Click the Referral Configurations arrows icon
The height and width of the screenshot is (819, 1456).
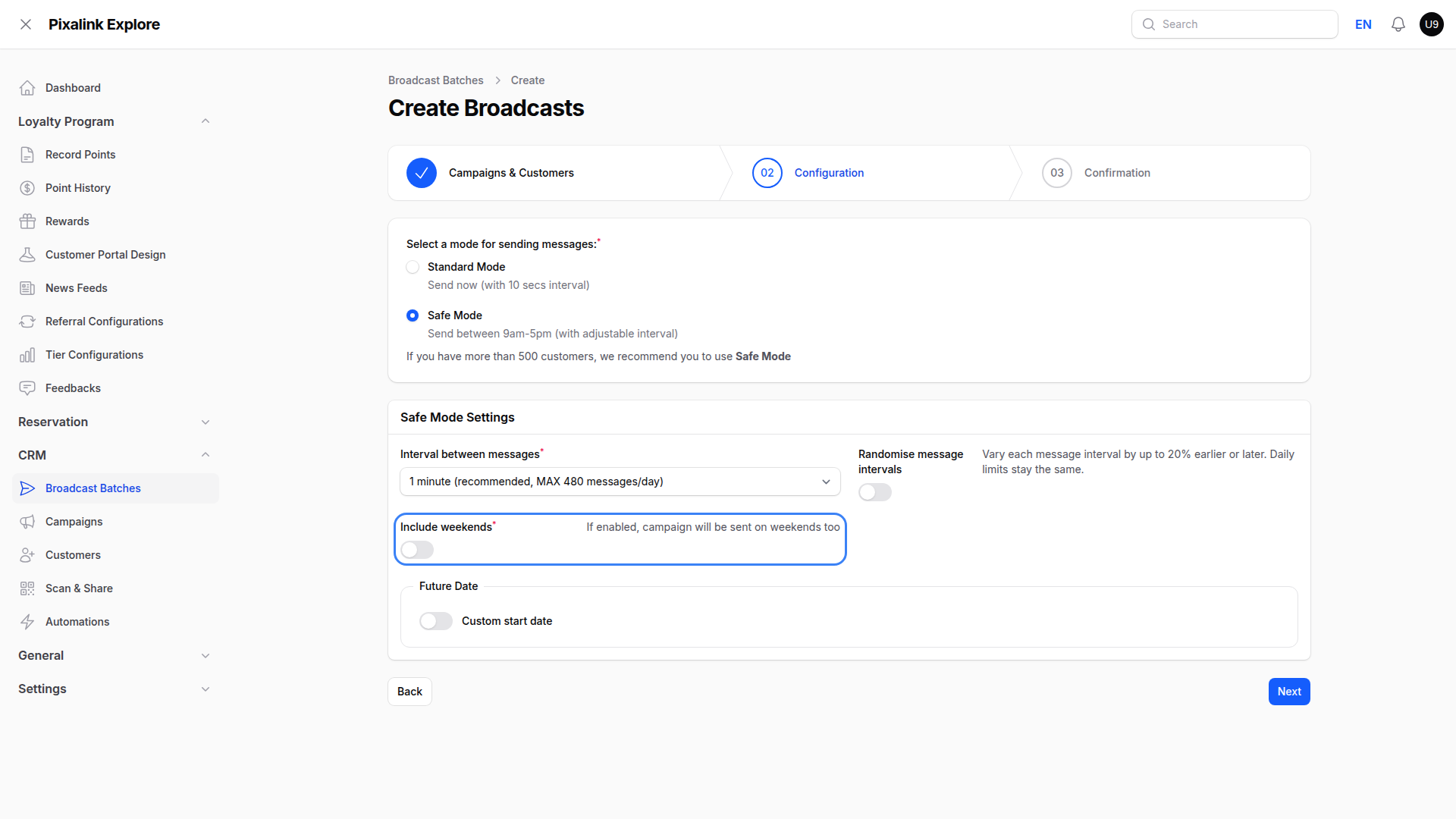27,322
